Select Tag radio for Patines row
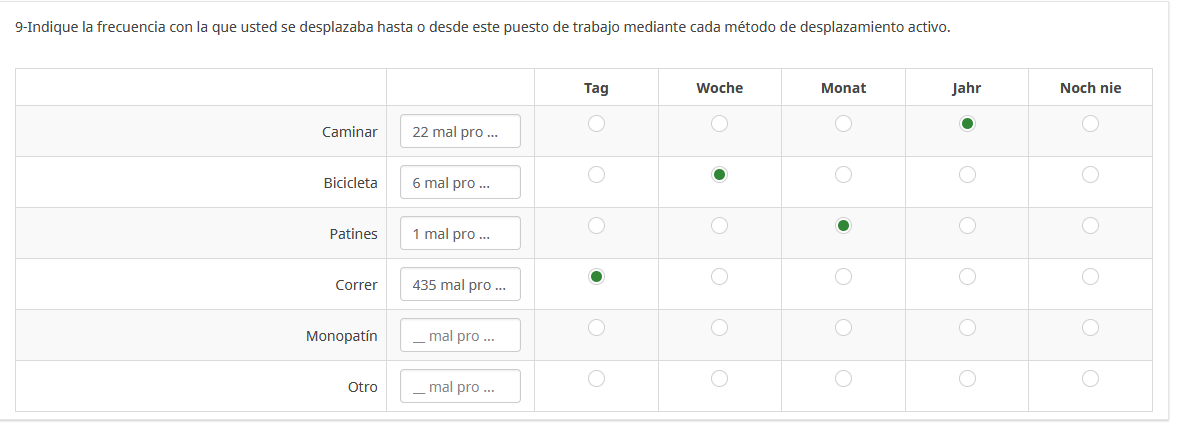The width and height of the screenshot is (1181, 426). [x=596, y=226]
